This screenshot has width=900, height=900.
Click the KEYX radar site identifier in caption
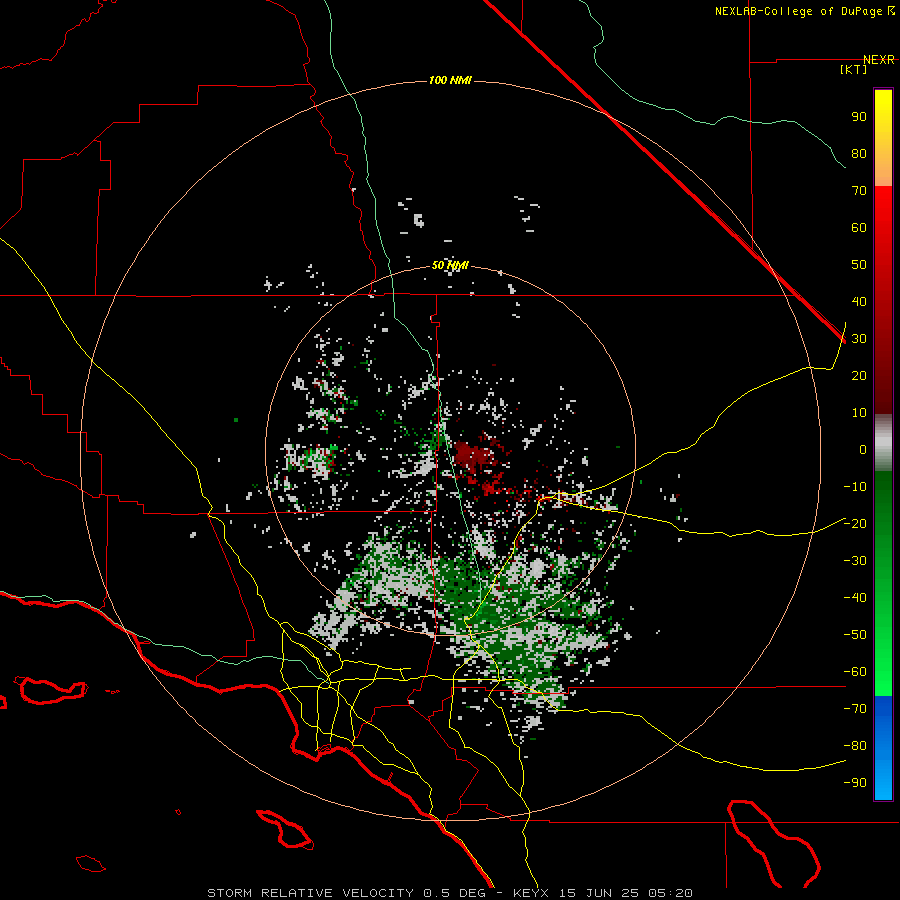(x=531, y=893)
